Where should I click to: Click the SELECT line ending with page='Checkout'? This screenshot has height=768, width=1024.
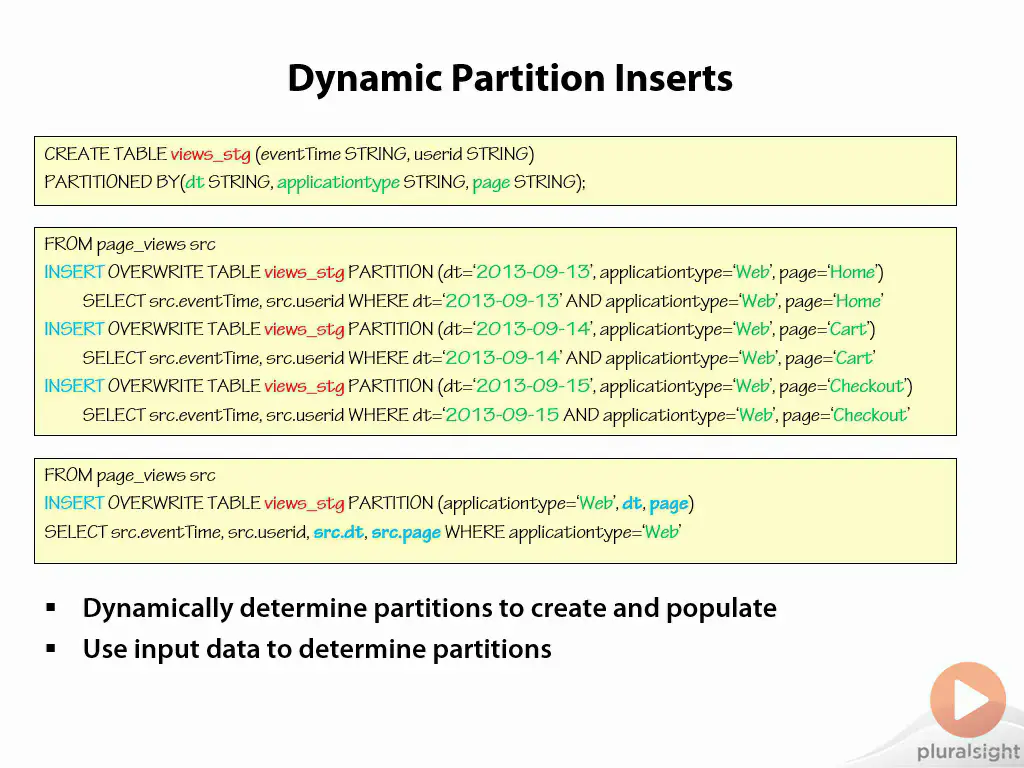(496, 415)
